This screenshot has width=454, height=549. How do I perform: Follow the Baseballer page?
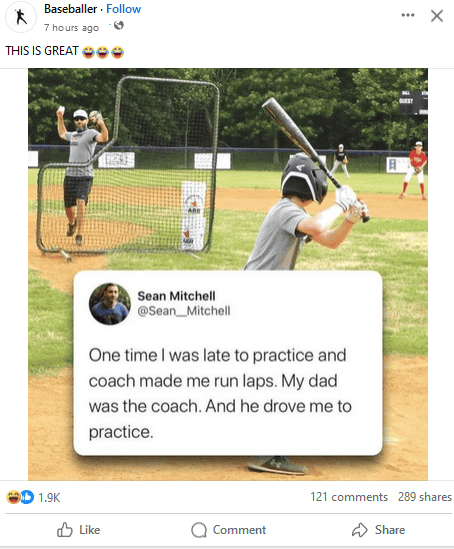click(x=124, y=9)
